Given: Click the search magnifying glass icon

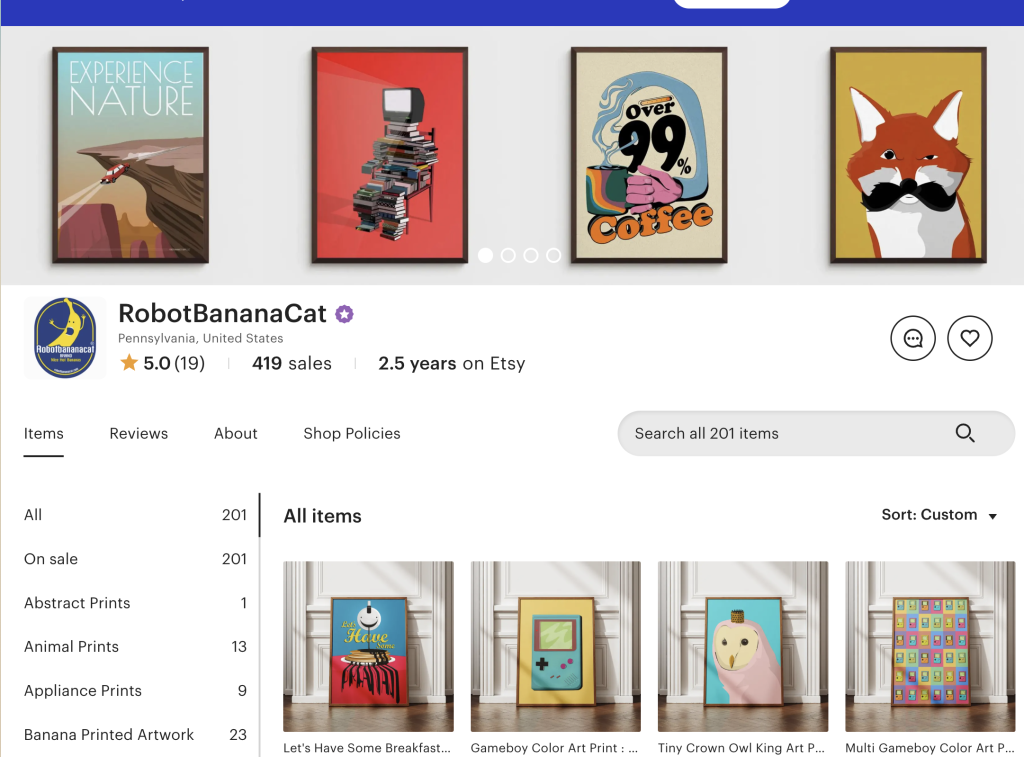Looking at the screenshot, I should 964,433.
